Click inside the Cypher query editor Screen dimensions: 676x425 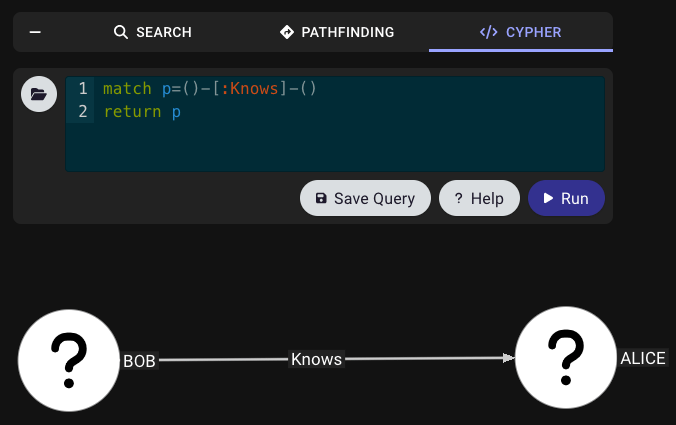coord(335,124)
